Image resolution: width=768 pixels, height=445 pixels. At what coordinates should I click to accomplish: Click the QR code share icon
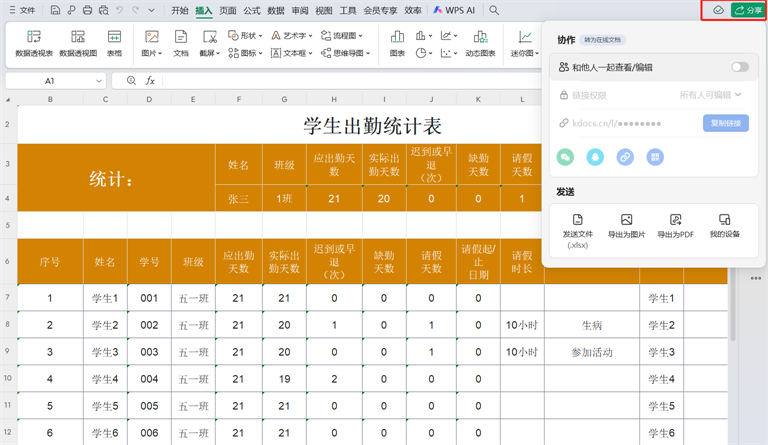(x=655, y=157)
